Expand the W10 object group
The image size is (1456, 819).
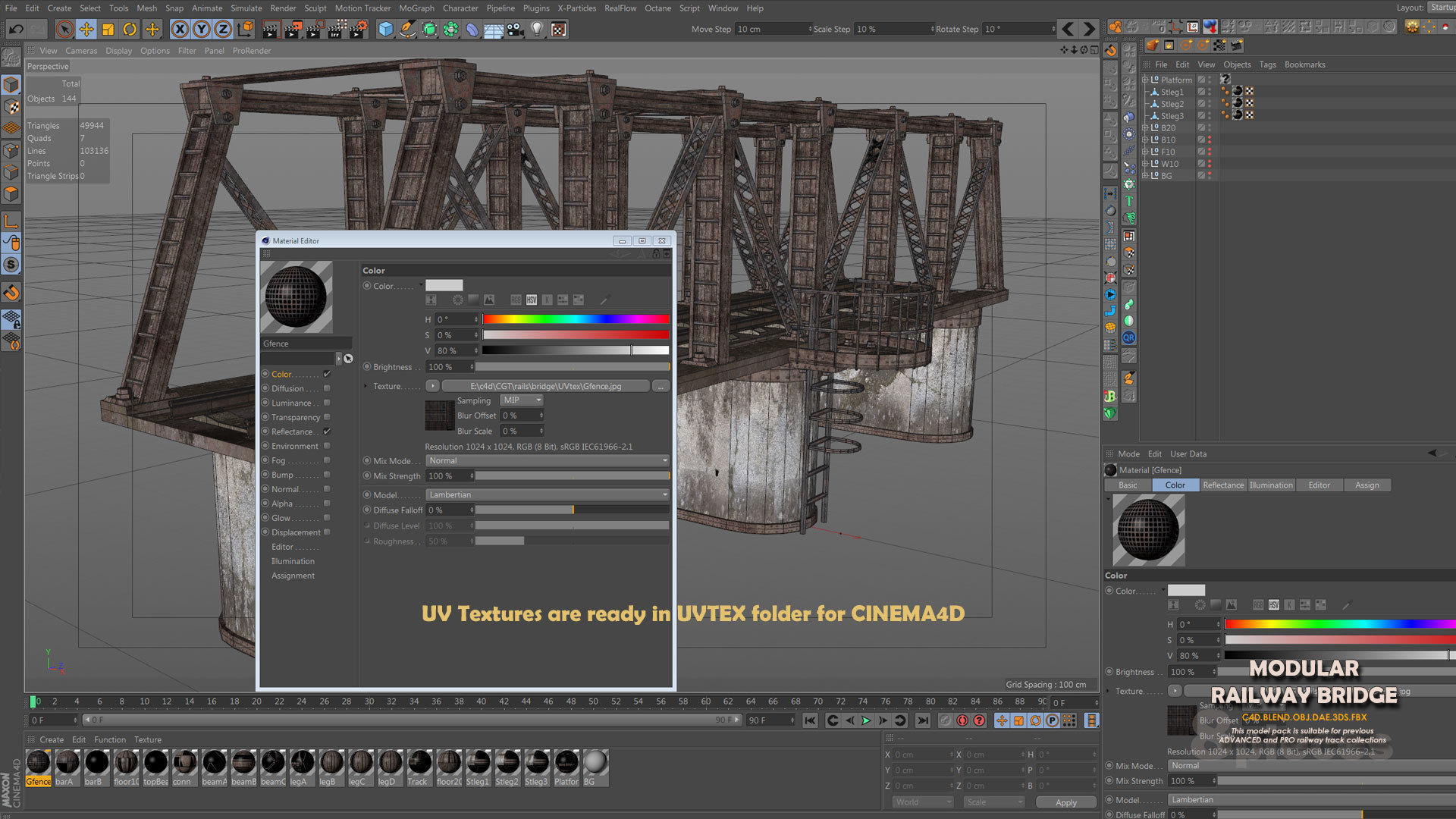tap(1145, 164)
